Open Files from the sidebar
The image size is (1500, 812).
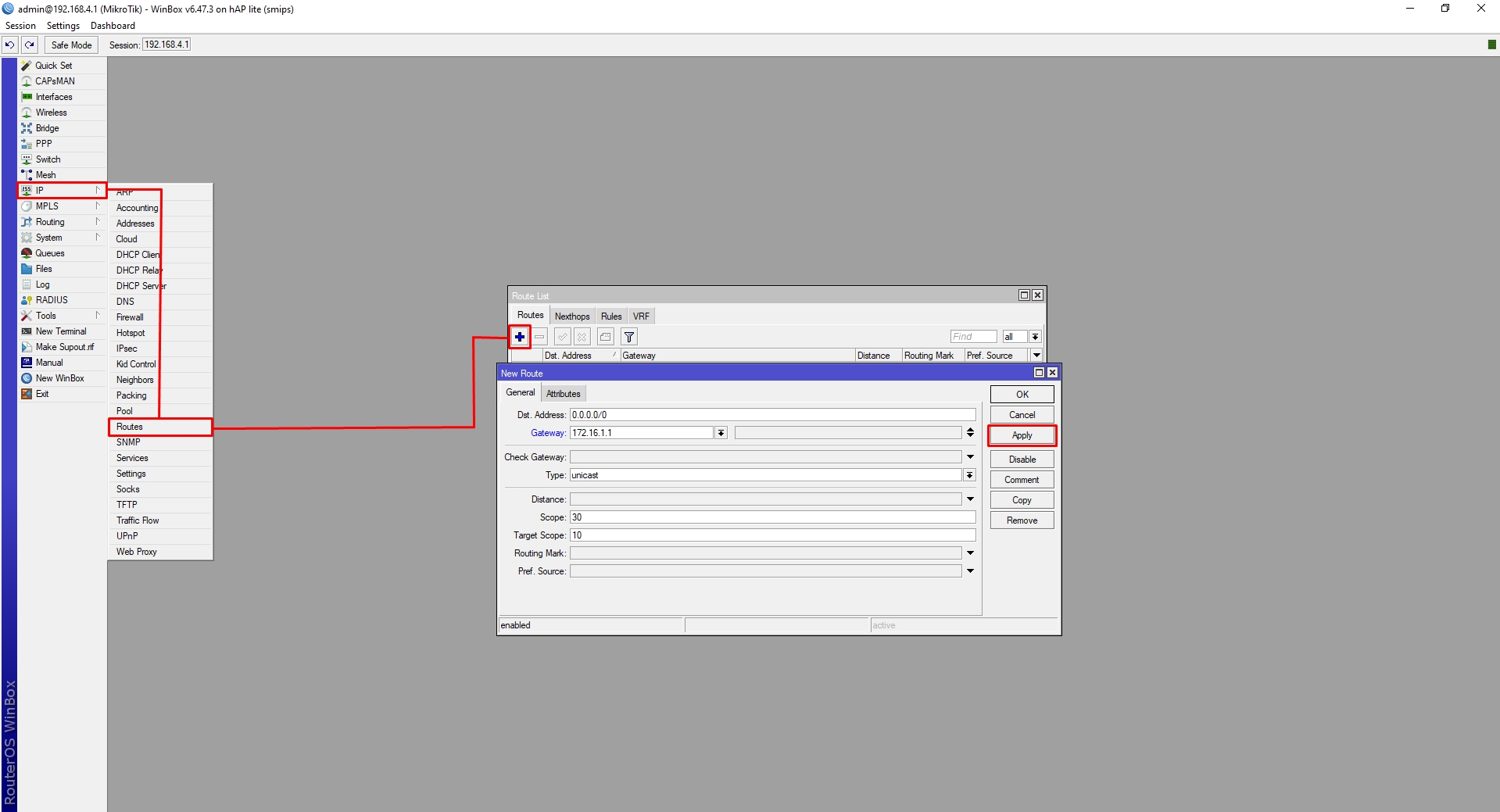(62, 269)
